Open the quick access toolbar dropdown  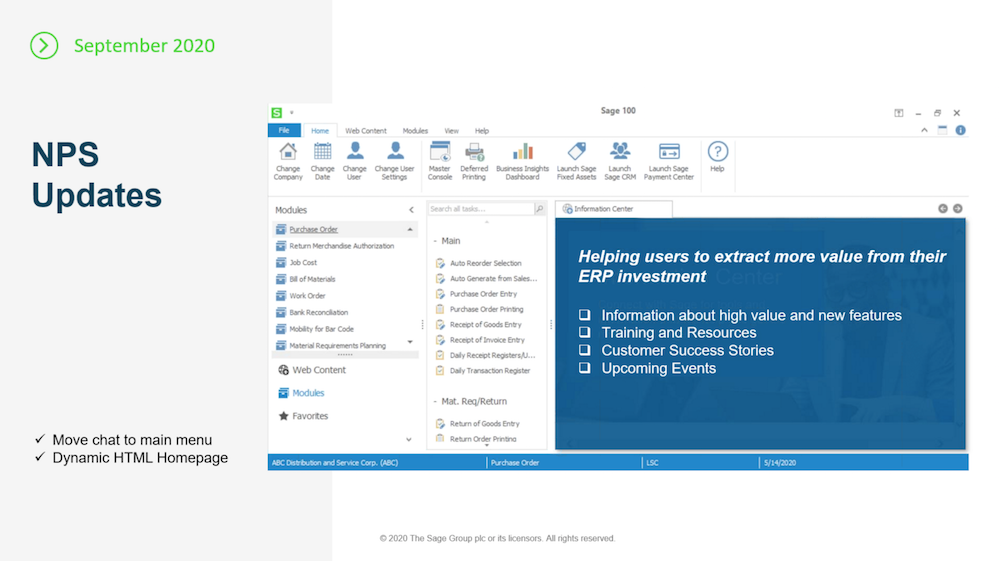[292, 113]
